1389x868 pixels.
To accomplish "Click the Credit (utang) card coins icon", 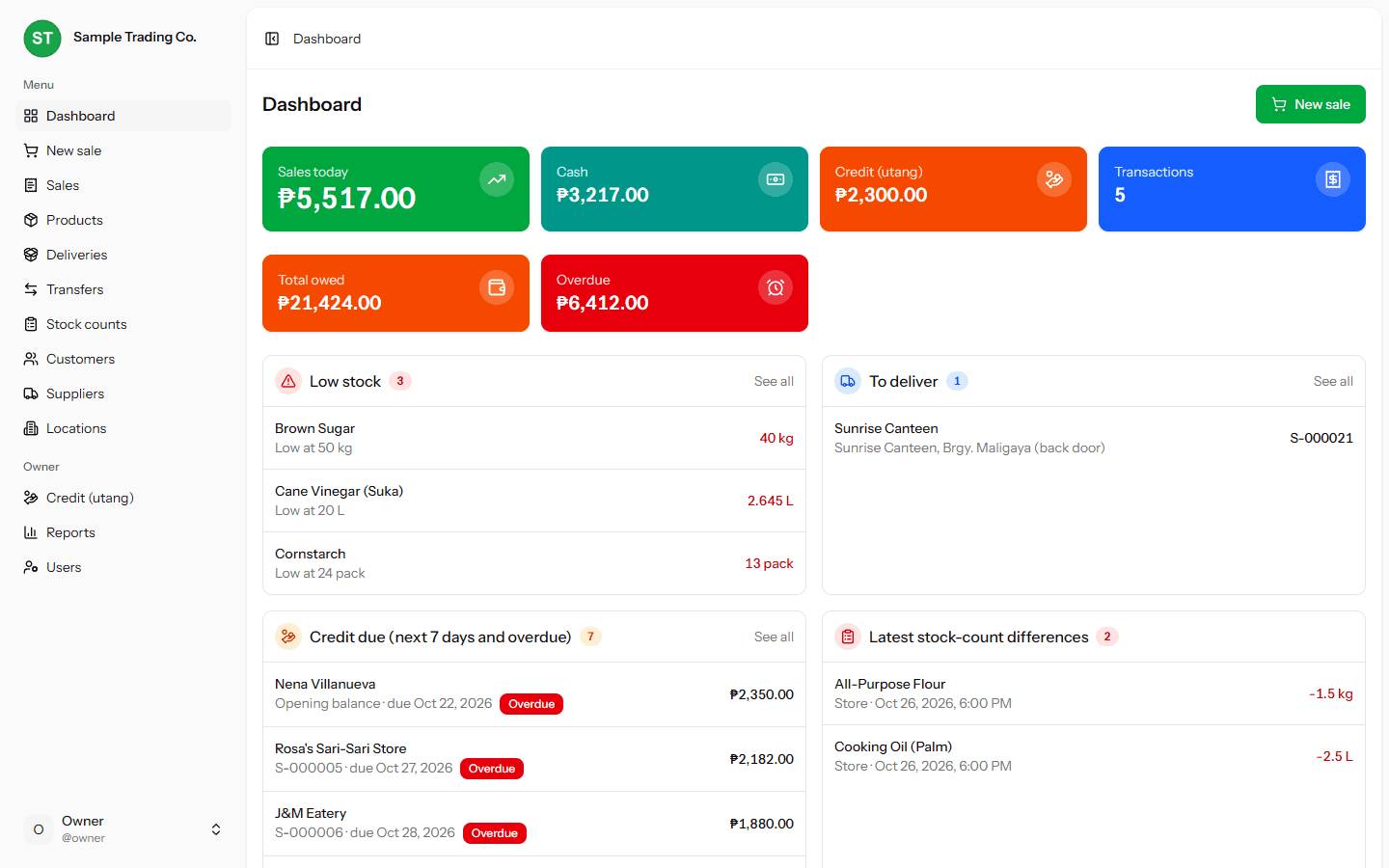I will point(1054,179).
